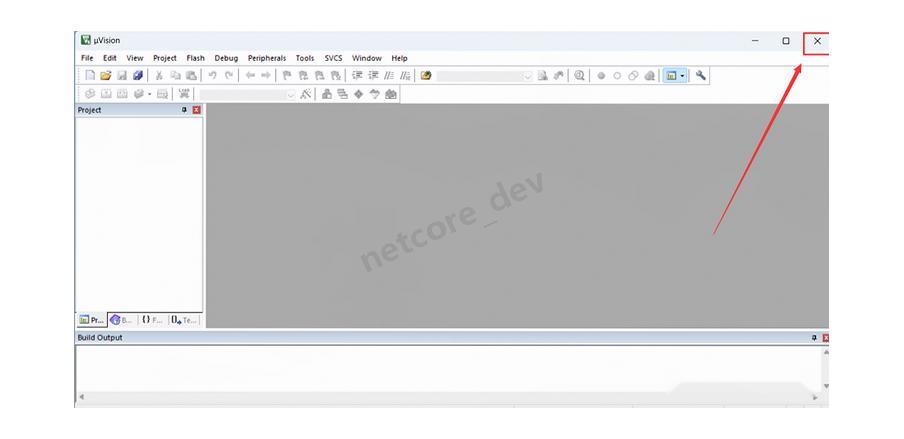
Task: Switch to the Templates tab
Action: (x=185, y=320)
